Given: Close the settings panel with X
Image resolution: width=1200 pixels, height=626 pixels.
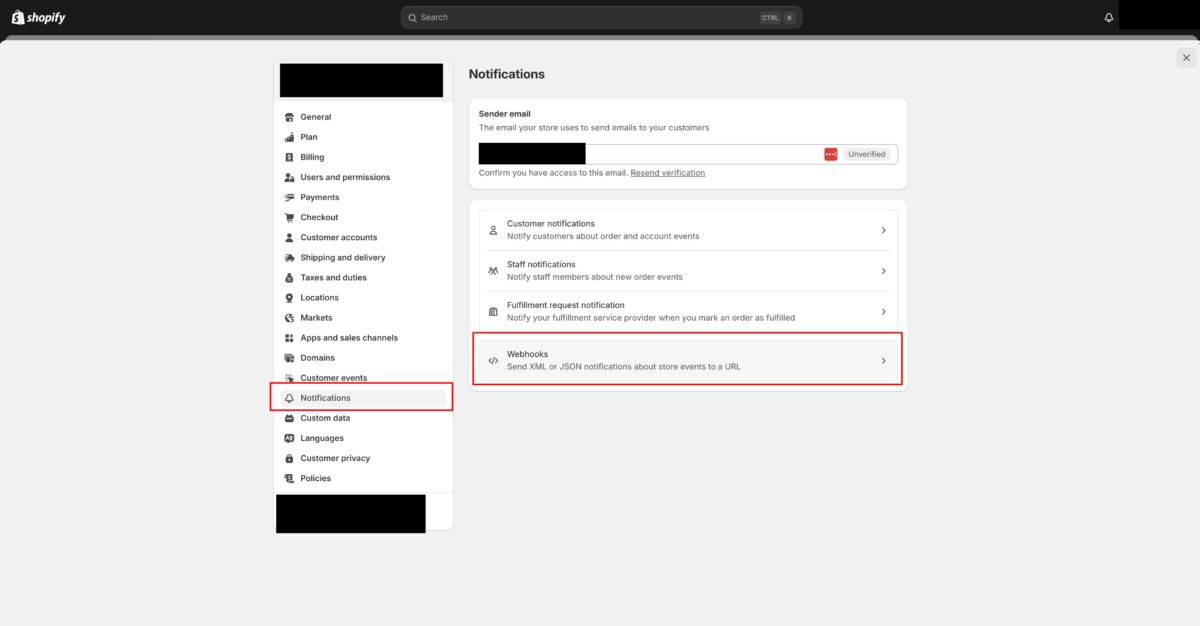Looking at the screenshot, I should [x=1185, y=58].
